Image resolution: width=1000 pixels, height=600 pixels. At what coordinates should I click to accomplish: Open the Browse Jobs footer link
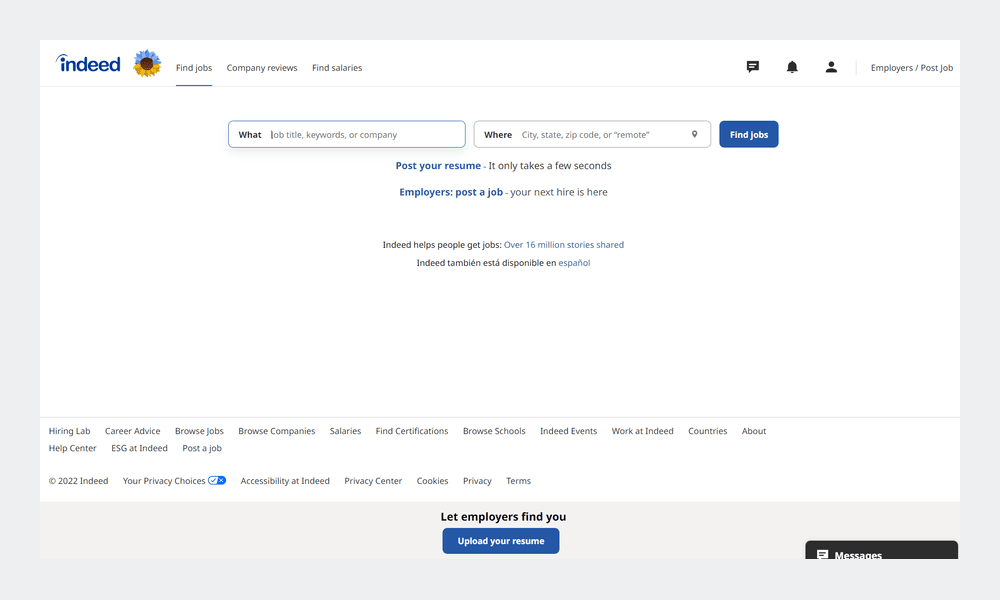click(x=199, y=431)
